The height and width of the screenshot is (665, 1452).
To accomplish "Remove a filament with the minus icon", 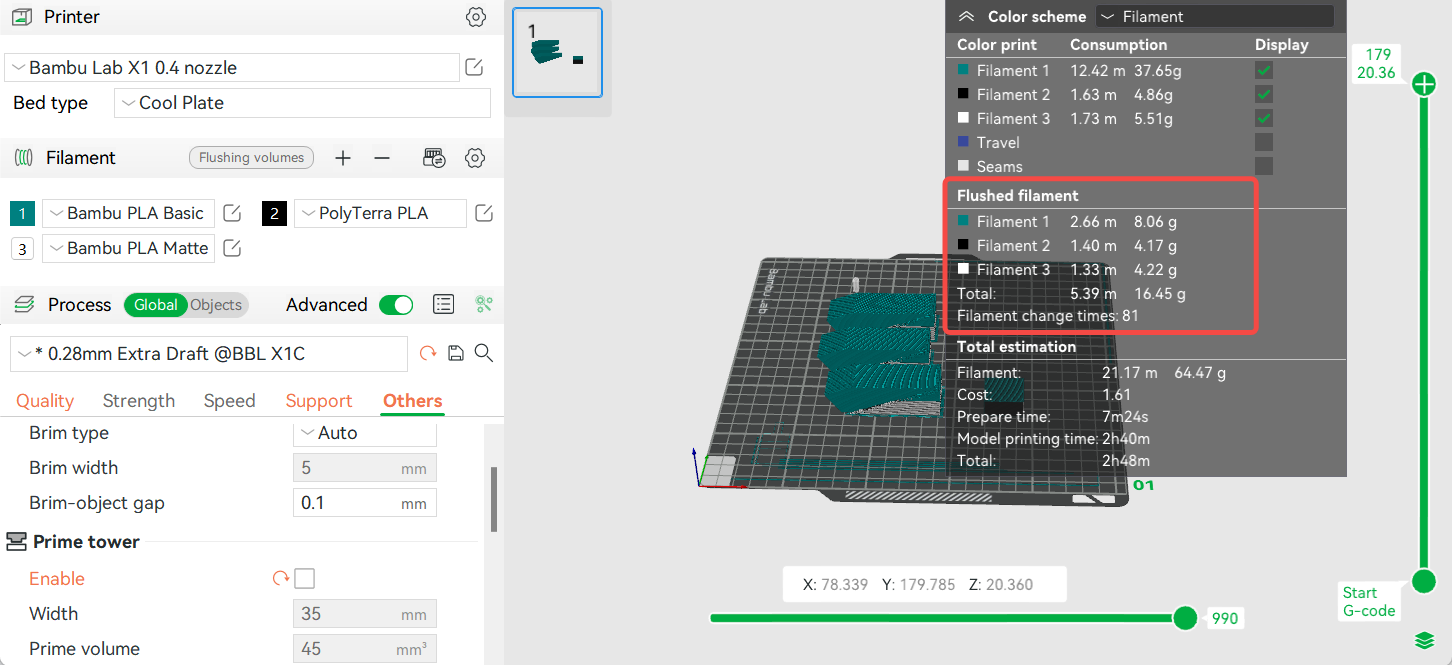I will (x=381, y=157).
